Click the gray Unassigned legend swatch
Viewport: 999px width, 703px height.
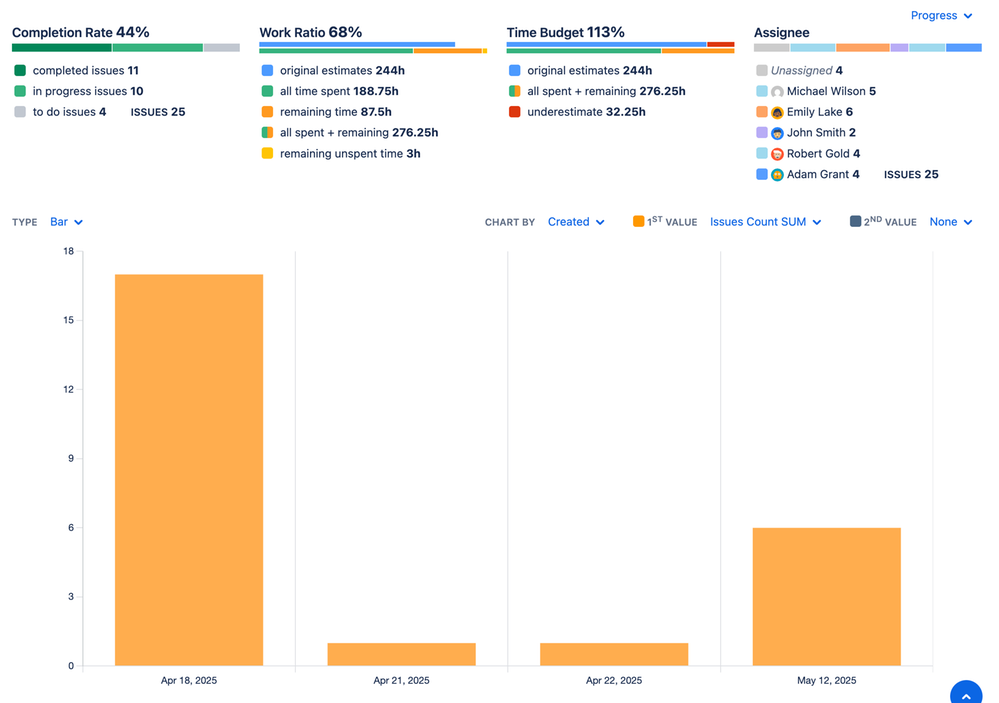761,70
